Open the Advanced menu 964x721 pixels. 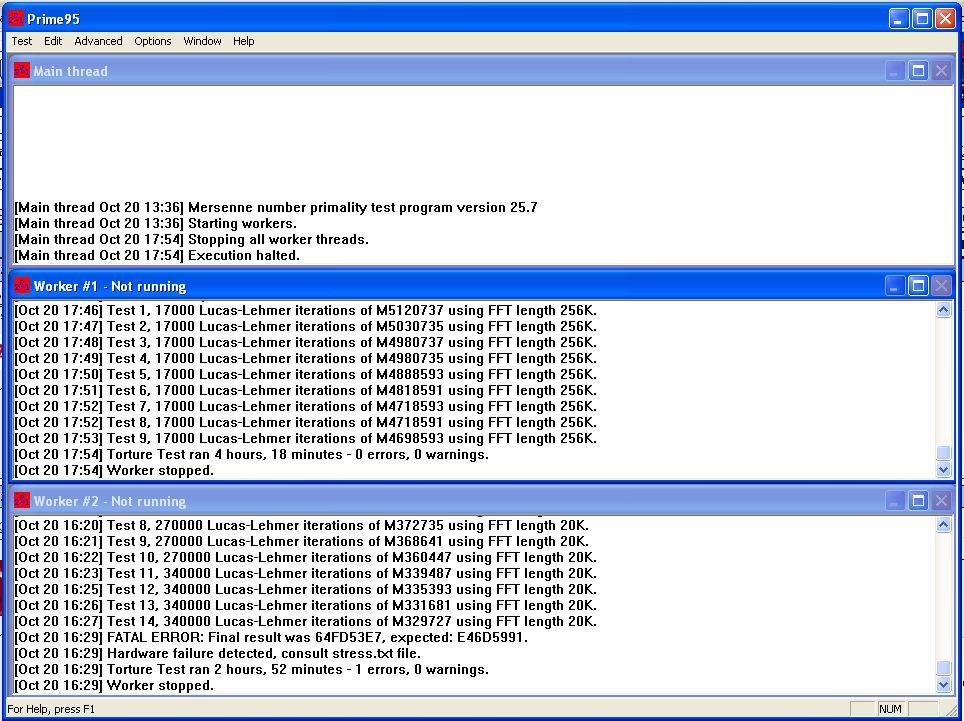coord(98,41)
